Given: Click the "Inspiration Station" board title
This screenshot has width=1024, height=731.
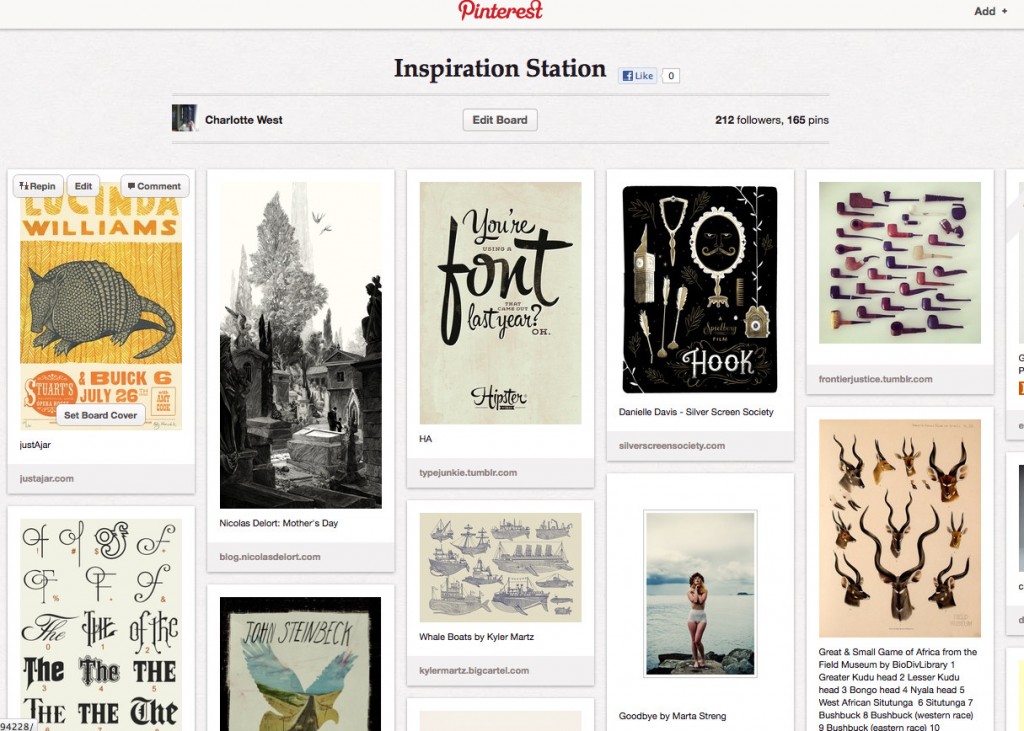Looking at the screenshot, I should click(500, 69).
